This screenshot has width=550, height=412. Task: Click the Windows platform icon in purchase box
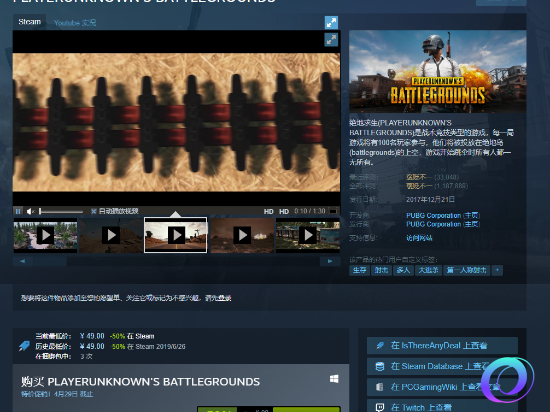pos(334,379)
